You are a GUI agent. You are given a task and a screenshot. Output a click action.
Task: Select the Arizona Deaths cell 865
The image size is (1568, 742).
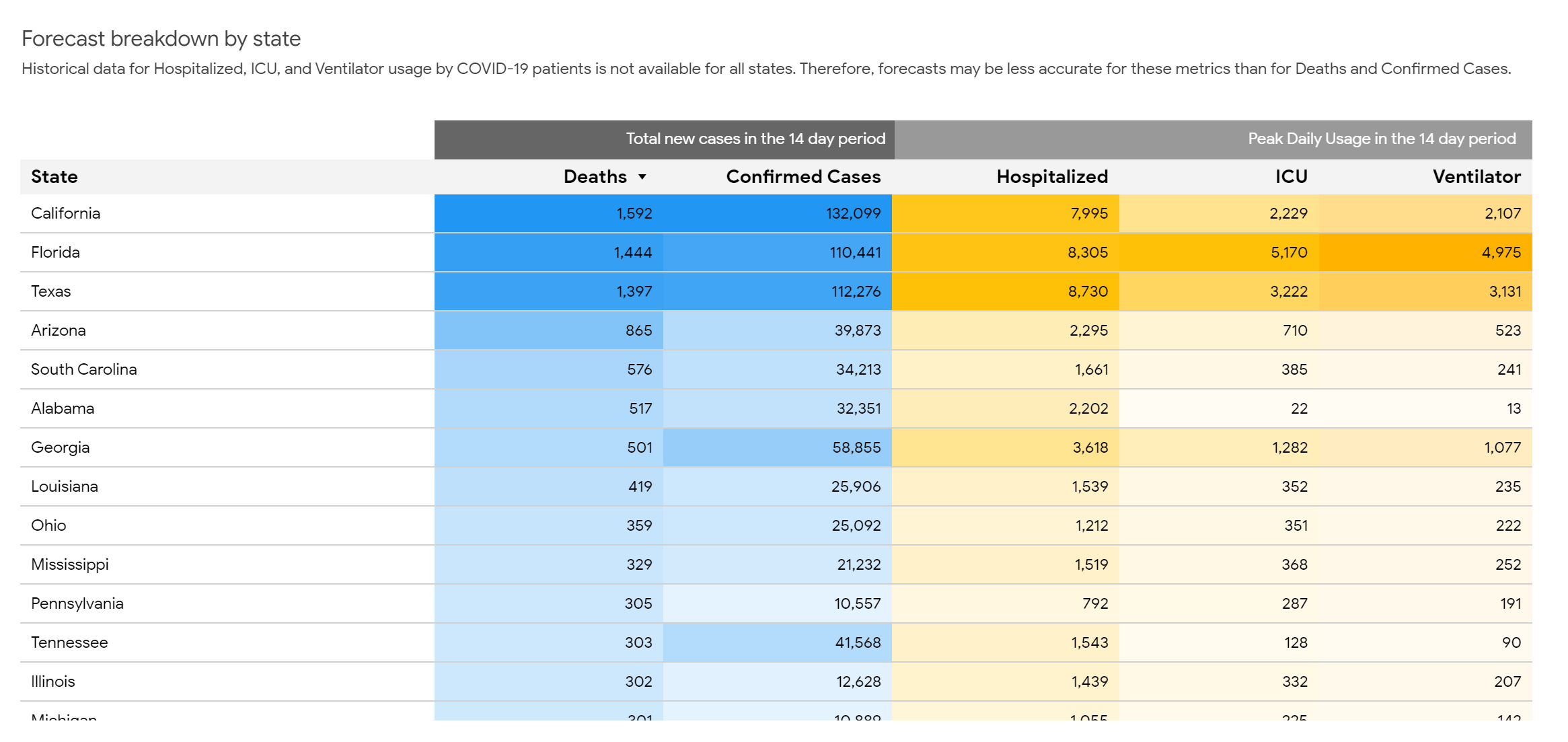click(x=638, y=330)
